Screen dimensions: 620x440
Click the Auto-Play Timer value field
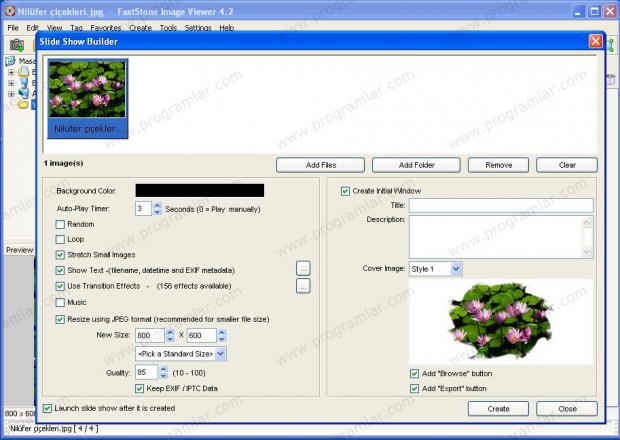[x=144, y=209]
